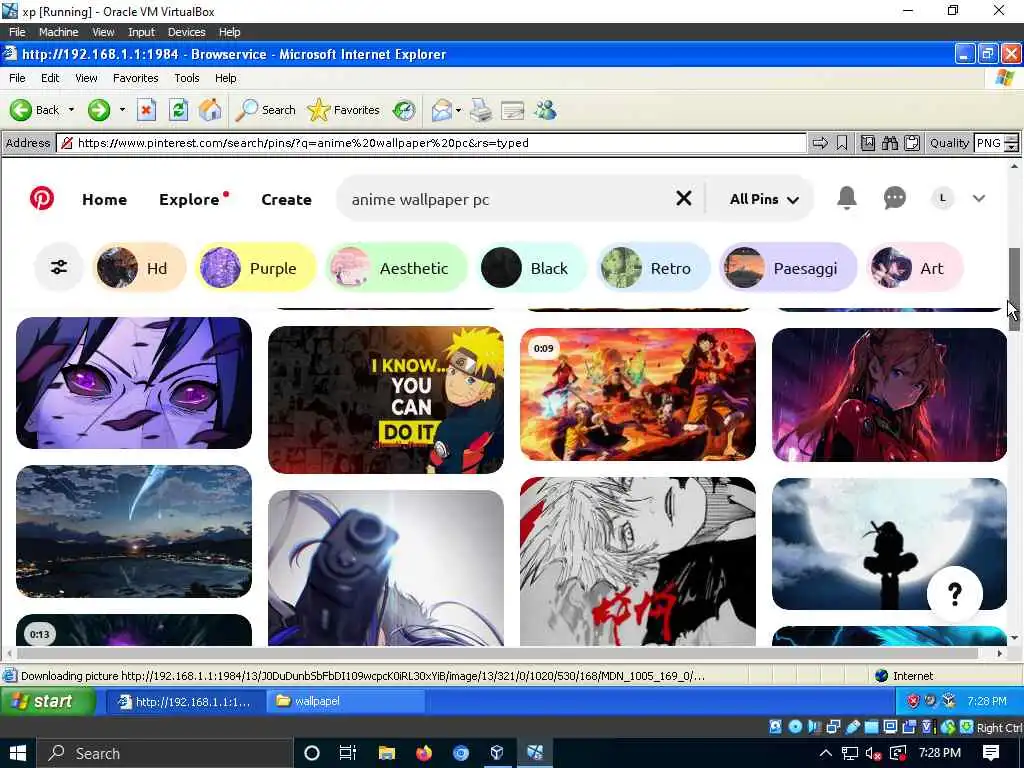Open the Favorites star toolbar button
Viewport: 1024px width, 768px height.
(344, 110)
